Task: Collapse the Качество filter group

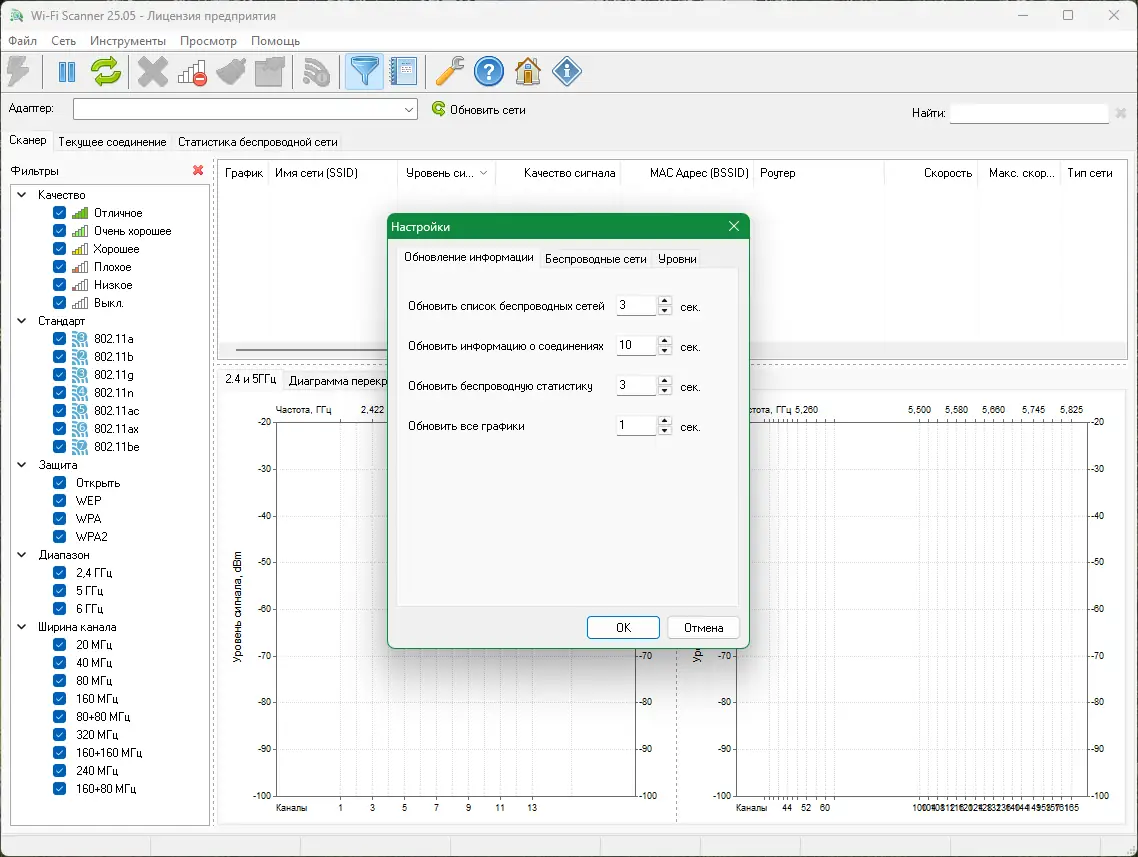Action: [23, 195]
